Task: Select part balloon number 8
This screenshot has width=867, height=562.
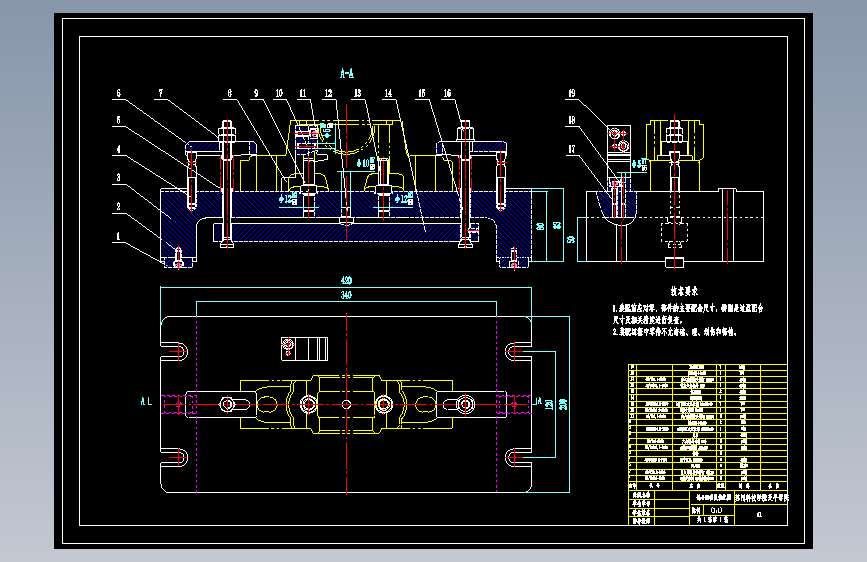Action: tap(229, 93)
